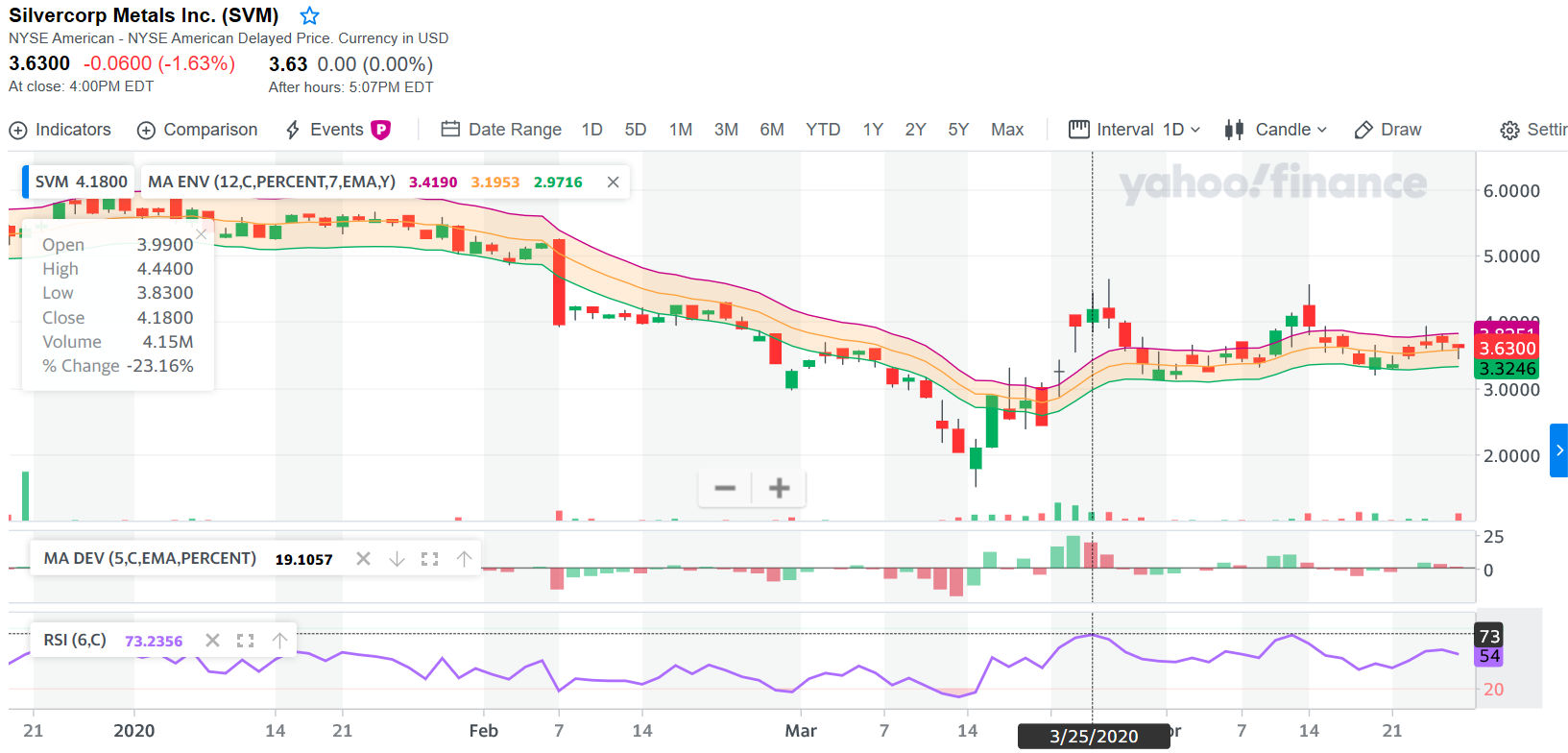This screenshot has width=1568, height=753.
Task: Click the Feb label on time axis
Action: (484, 731)
